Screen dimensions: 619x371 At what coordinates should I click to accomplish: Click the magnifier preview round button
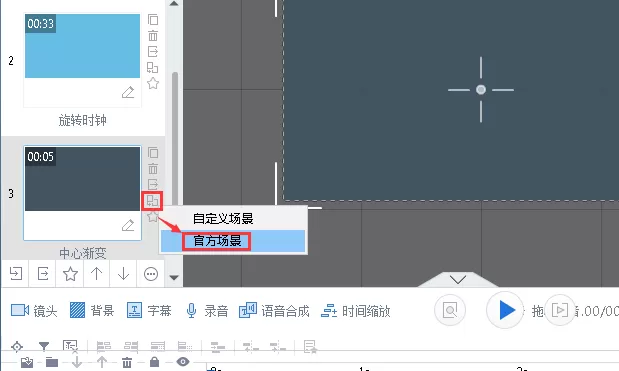pos(450,310)
